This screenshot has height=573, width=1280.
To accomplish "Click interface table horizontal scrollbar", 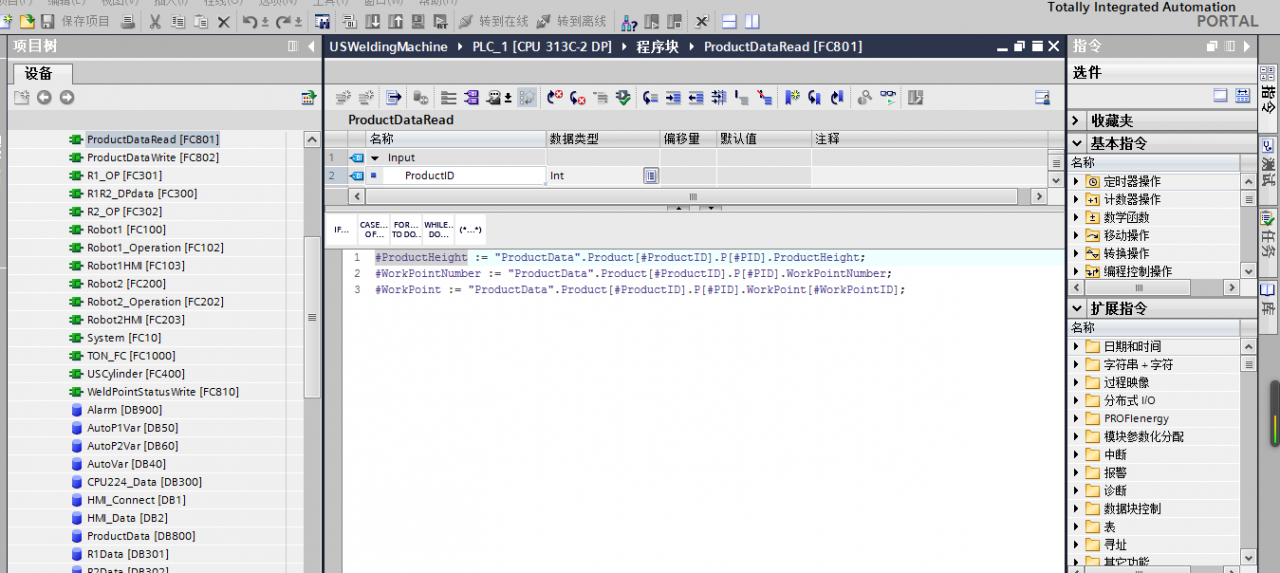I will 692,197.
